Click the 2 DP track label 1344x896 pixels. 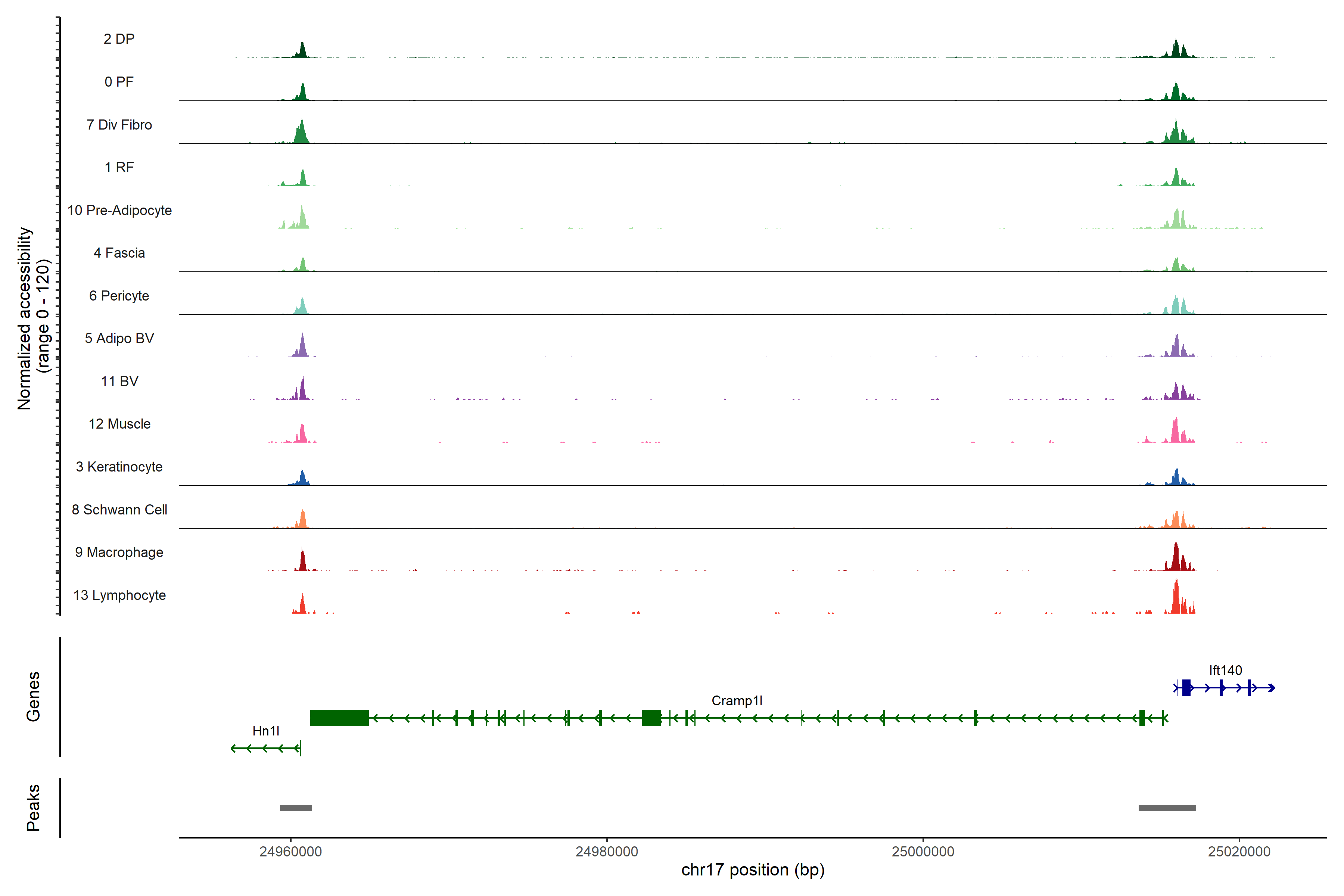tap(119, 39)
